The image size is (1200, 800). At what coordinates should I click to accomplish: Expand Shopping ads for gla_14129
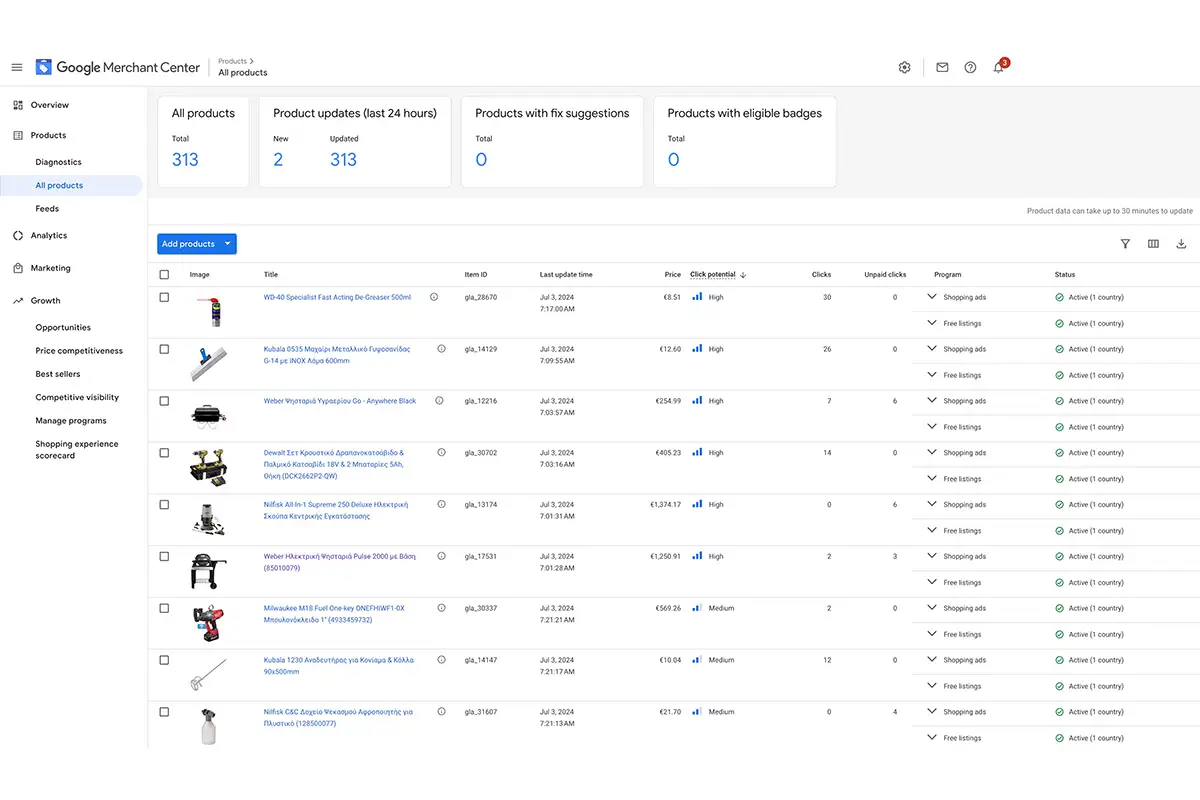932,349
